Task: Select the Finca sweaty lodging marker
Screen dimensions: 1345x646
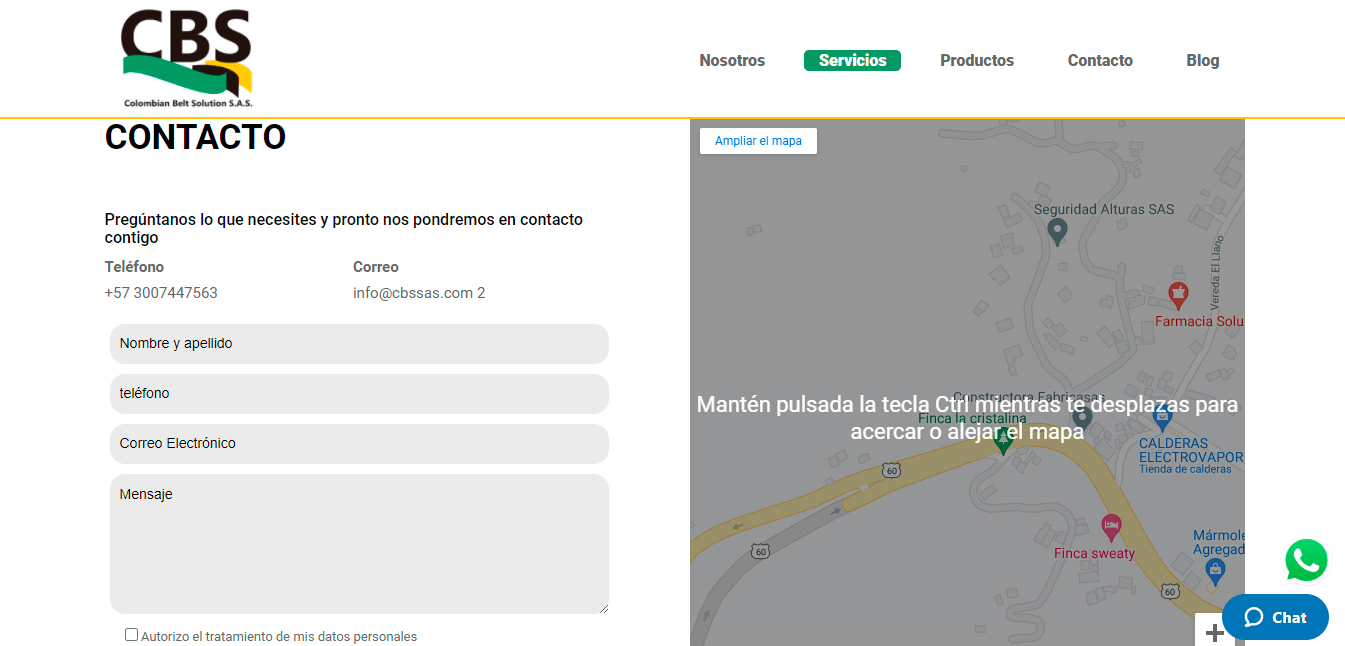Action: [1110, 526]
